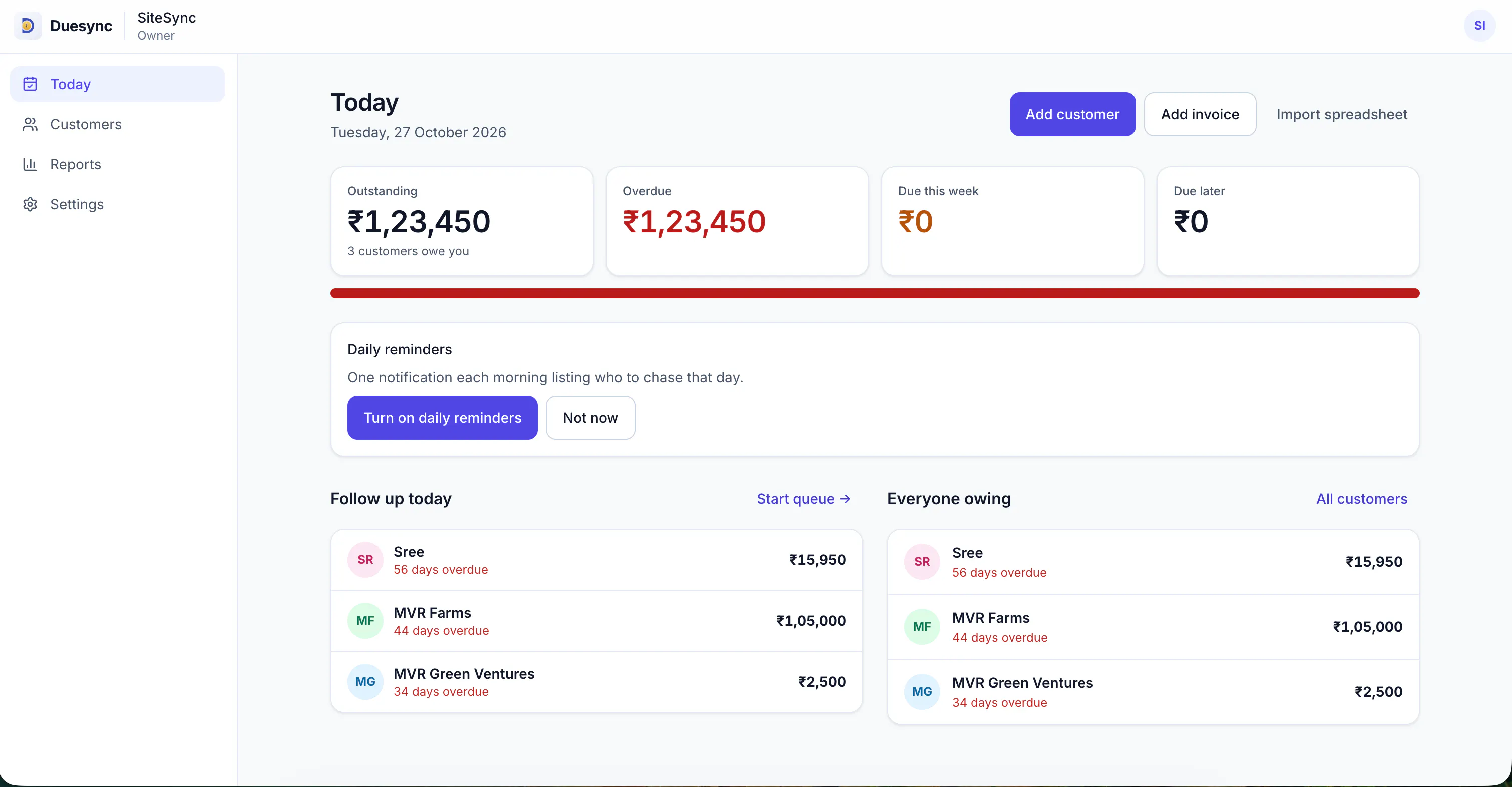Open the SI user avatar menu

tap(1479, 26)
